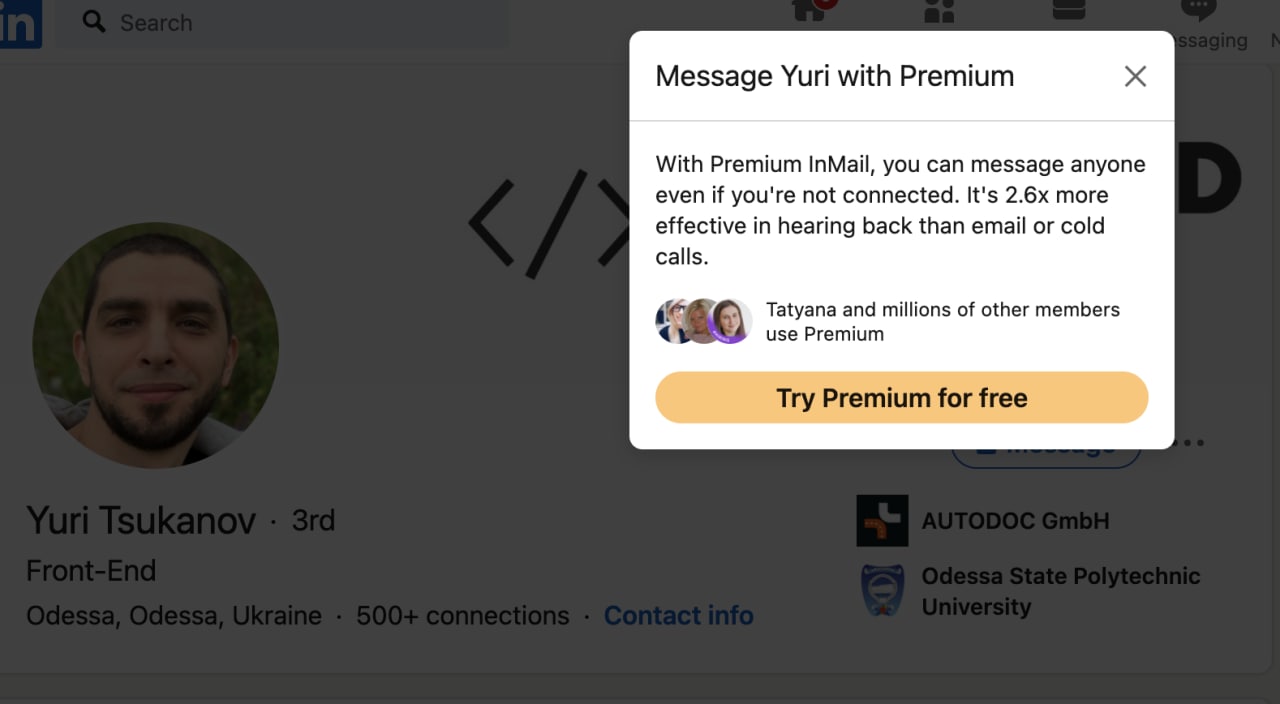Open the Contact info link

(679, 615)
